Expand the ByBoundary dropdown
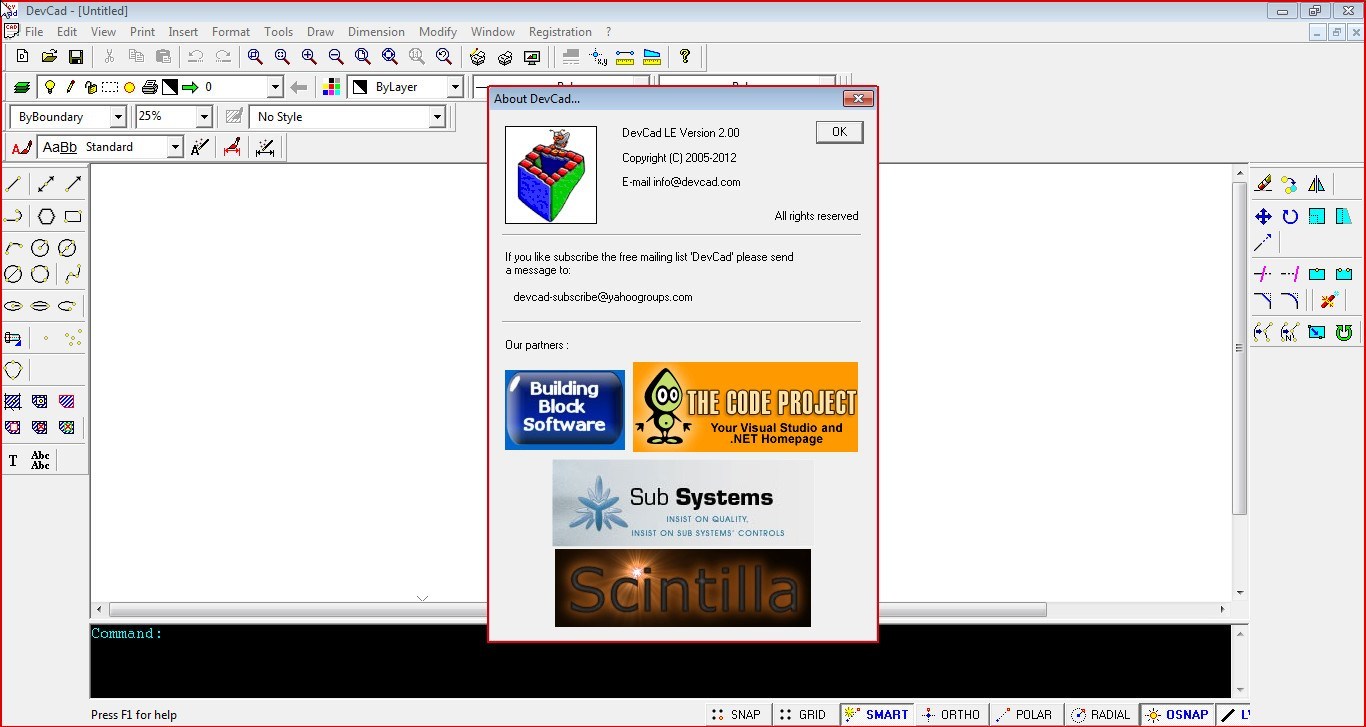 point(118,117)
